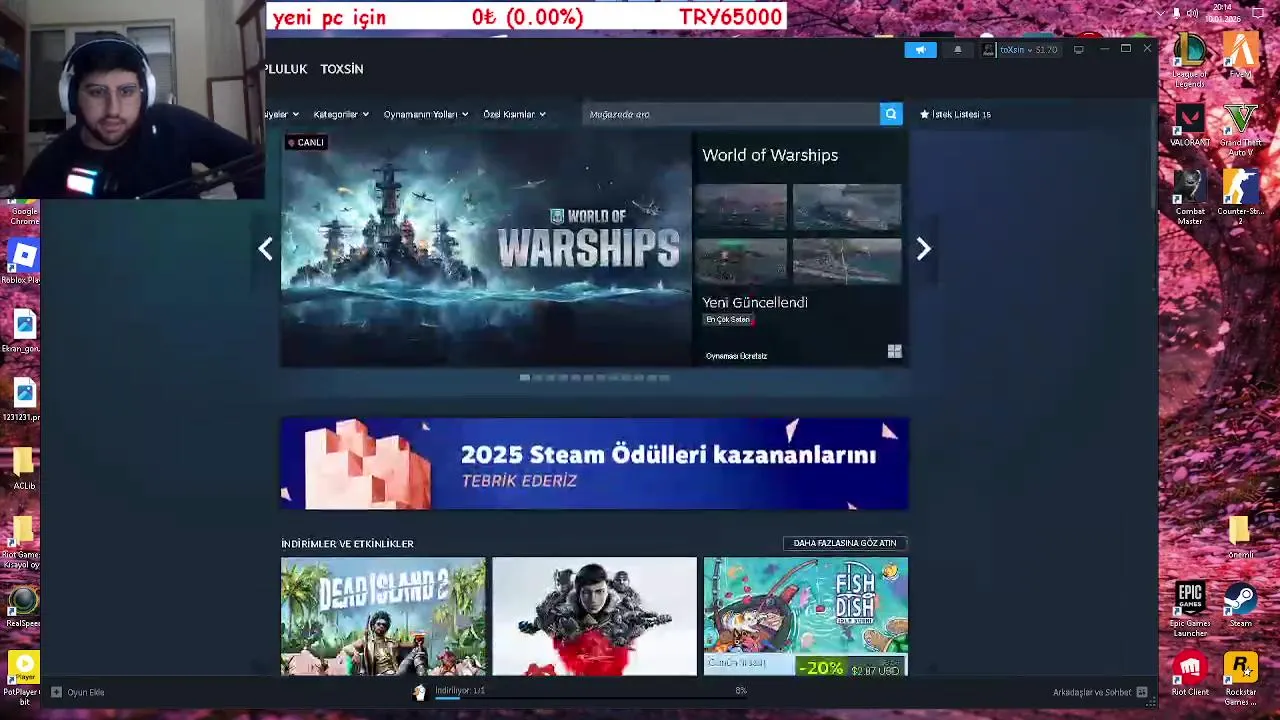Expand the Özel Kısımlar dropdown
The image size is (1280, 720).
pyautogui.click(x=514, y=114)
